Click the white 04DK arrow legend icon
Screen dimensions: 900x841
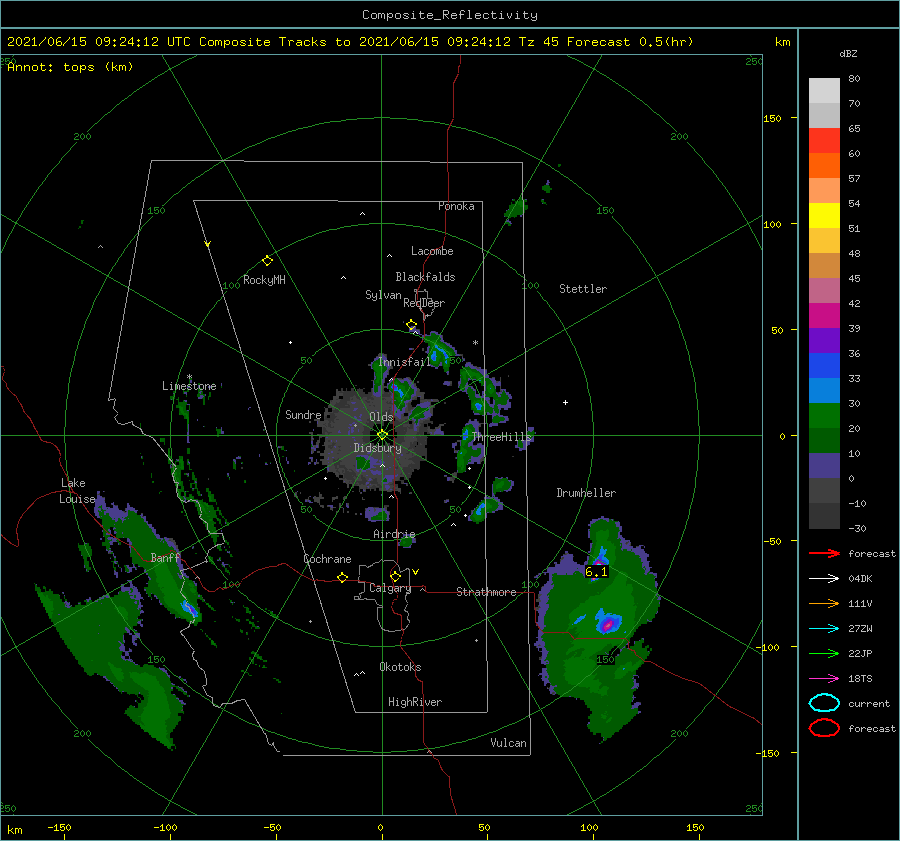pos(824,578)
